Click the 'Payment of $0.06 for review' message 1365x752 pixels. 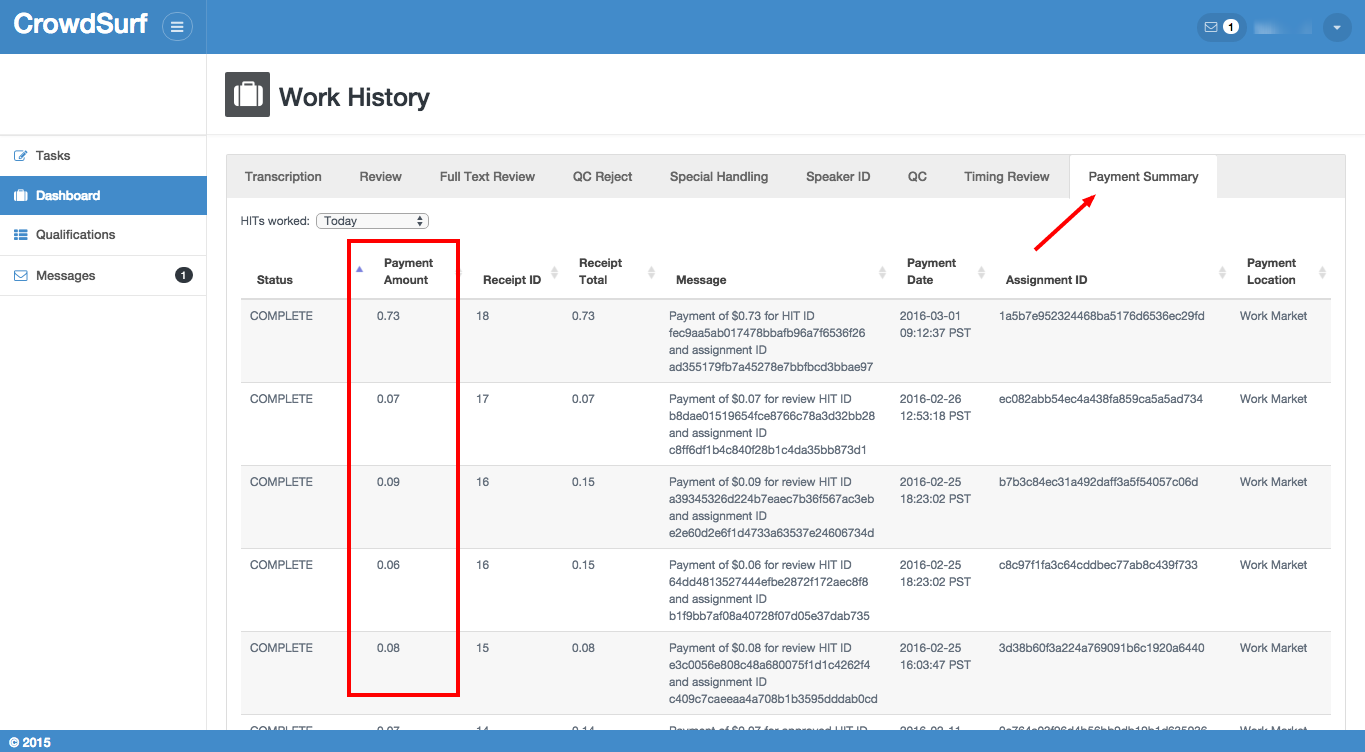(769, 591)
